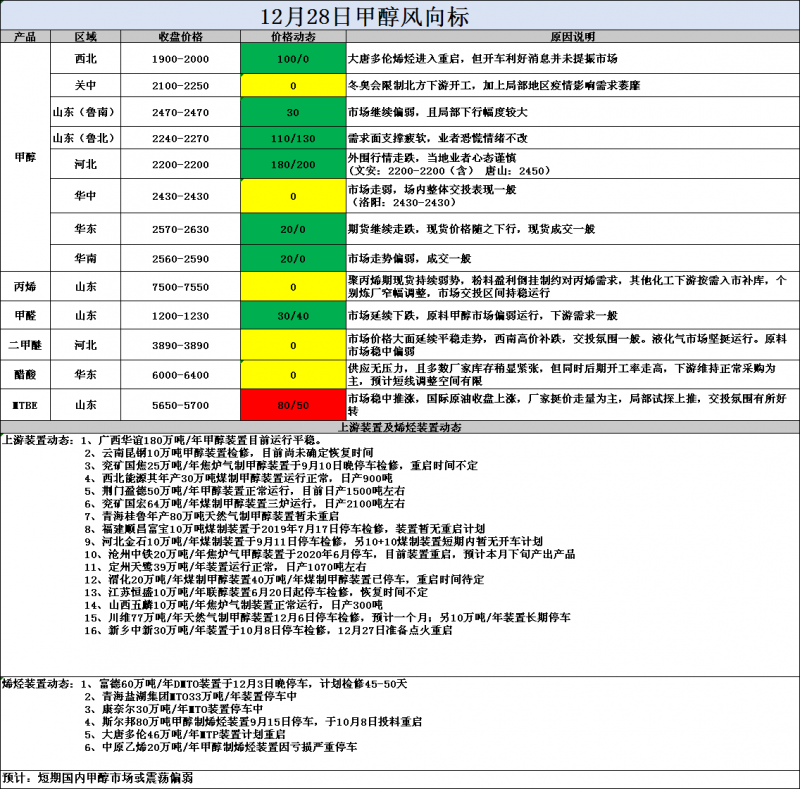Select the price cell 2470-2470
This screenshot has height=789, width=800.
(181, 112)
